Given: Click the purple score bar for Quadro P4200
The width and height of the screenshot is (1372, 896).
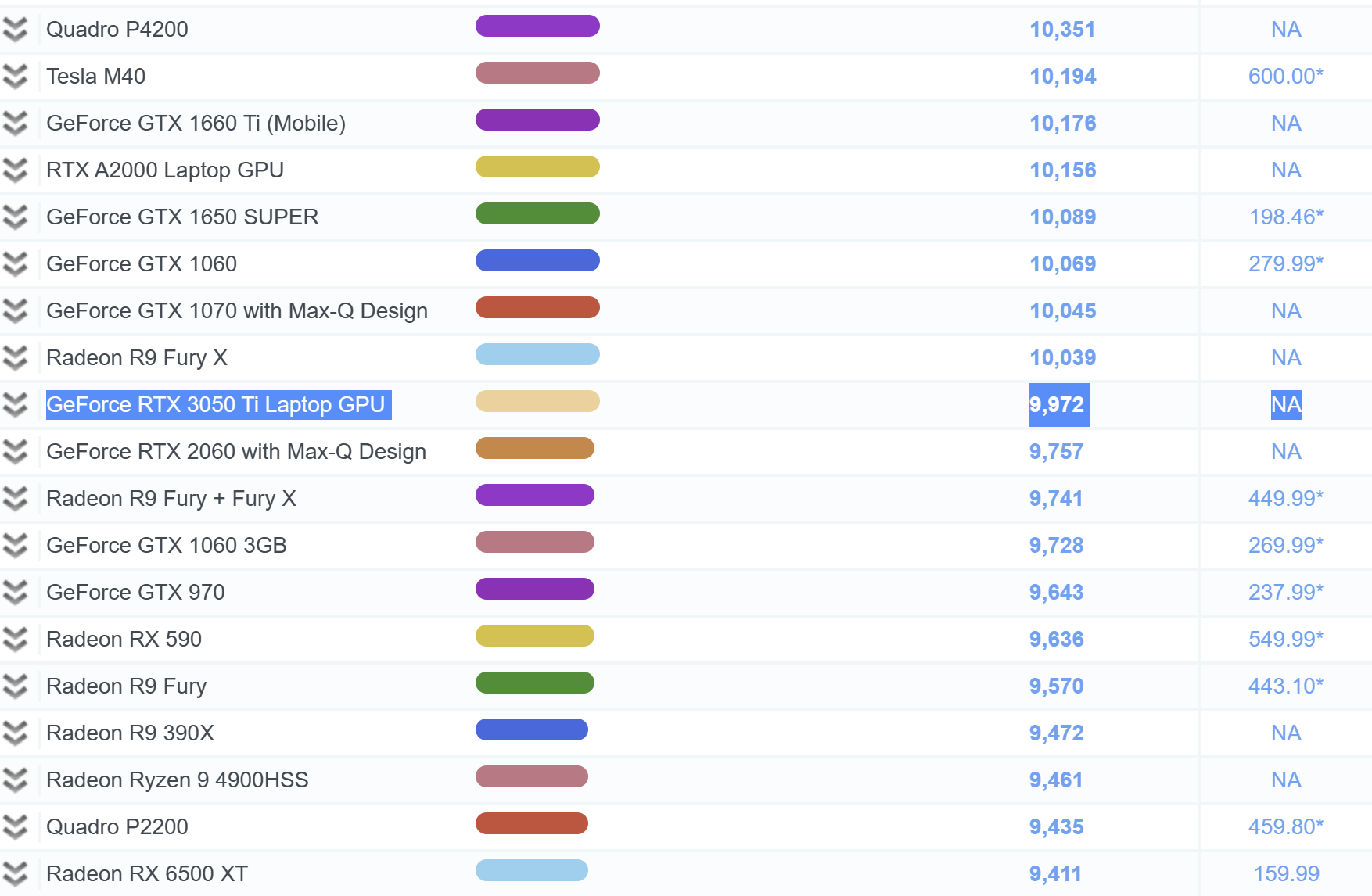Looking at the screenshot, I should [x=537, y=26].
